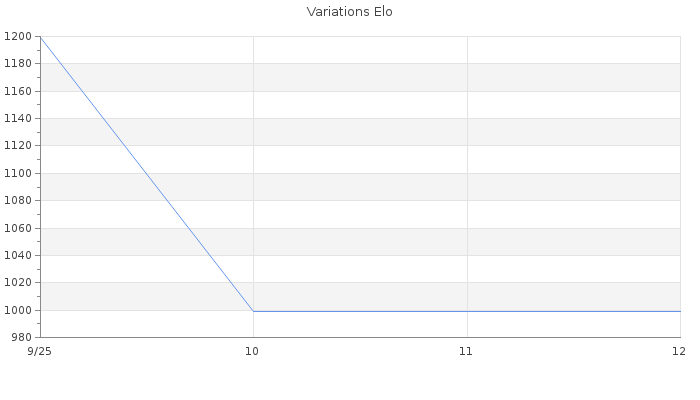
Task: Click the 1080 y-axis label
Action: (18, 201)
